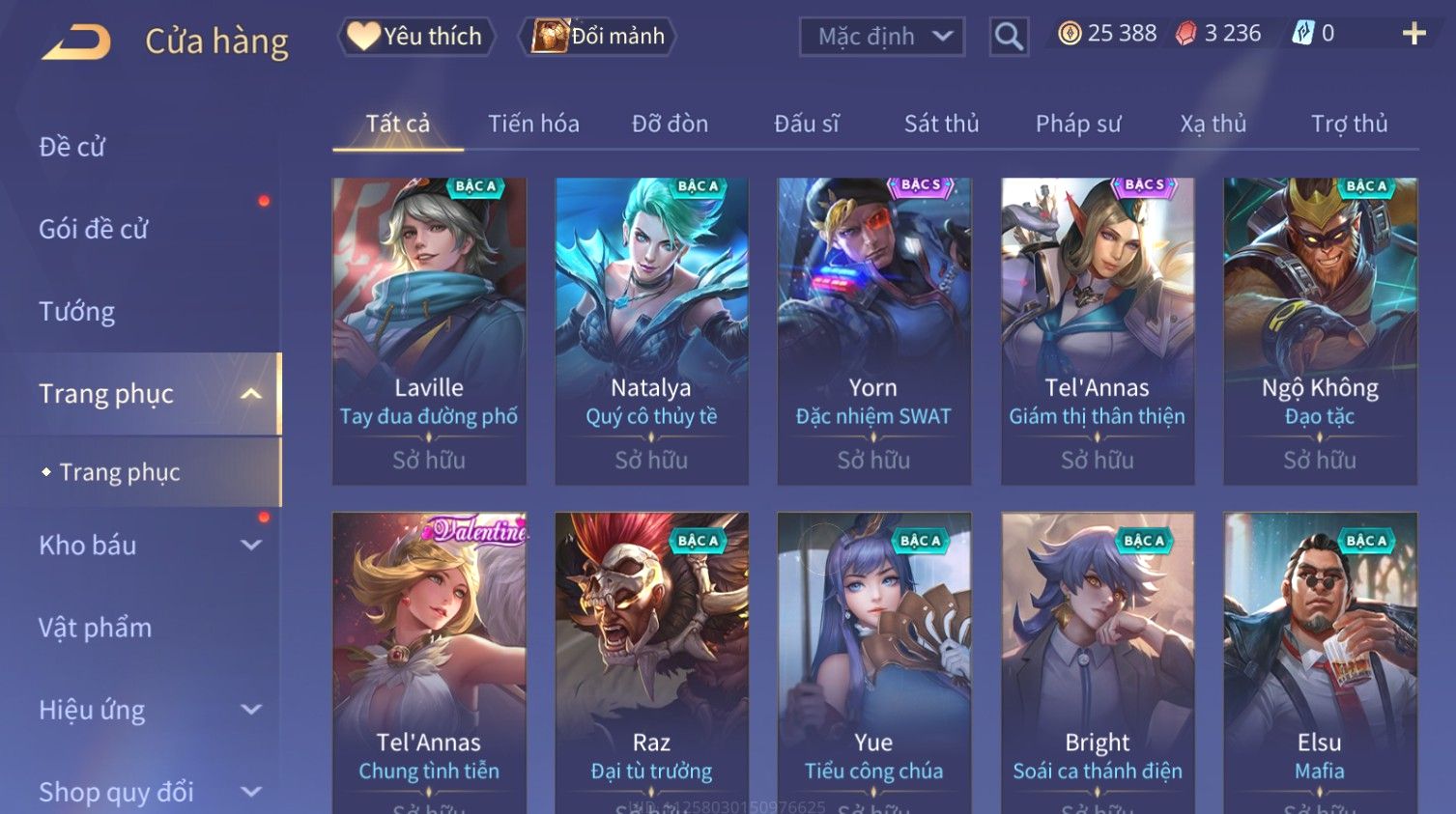Switch to the Tiến hóa tab
Screen dimensions: 1456x814
pyautogui.click(x=533, y=124)
